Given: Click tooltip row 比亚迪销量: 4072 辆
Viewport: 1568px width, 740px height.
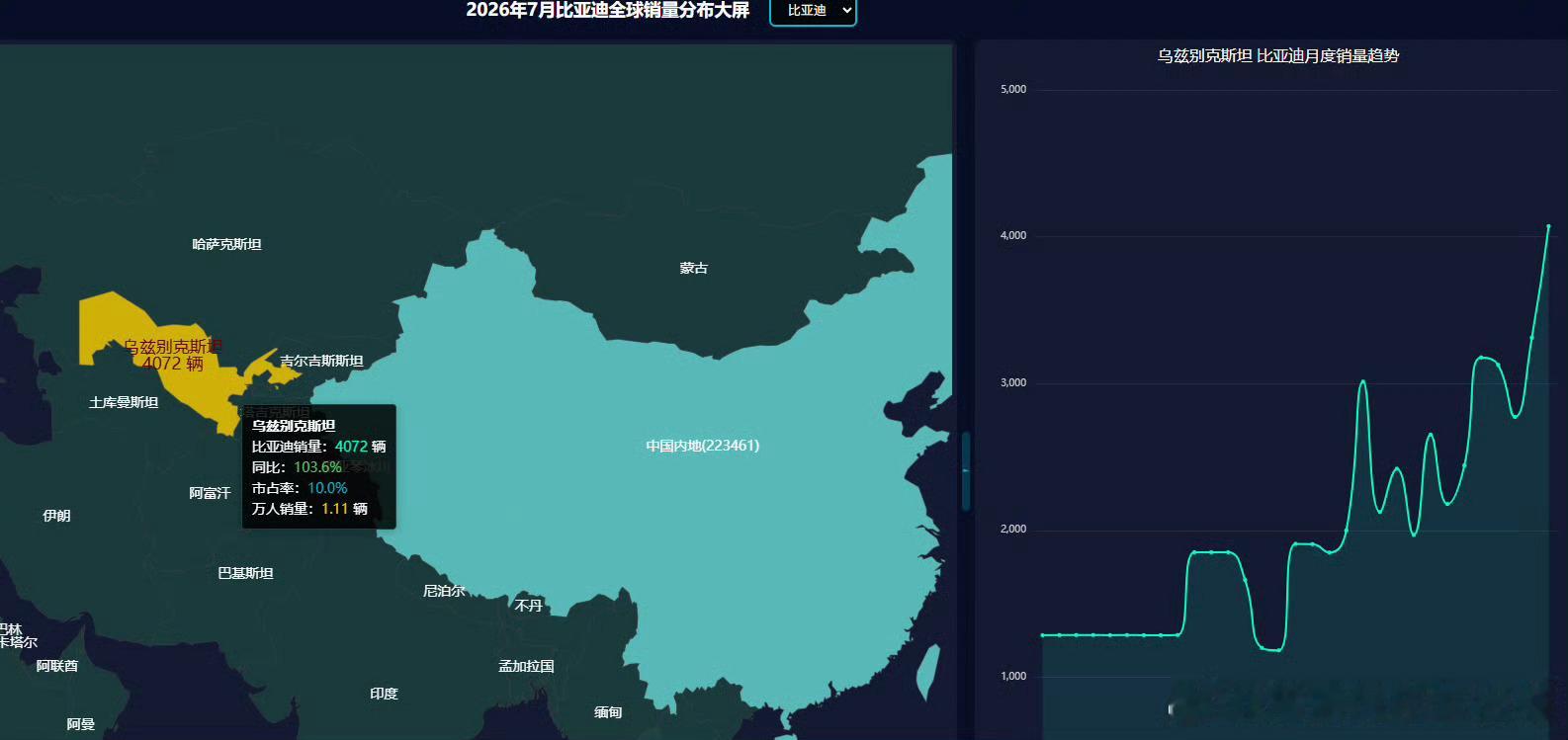Looking at the screenshot, I should [318, 447].
